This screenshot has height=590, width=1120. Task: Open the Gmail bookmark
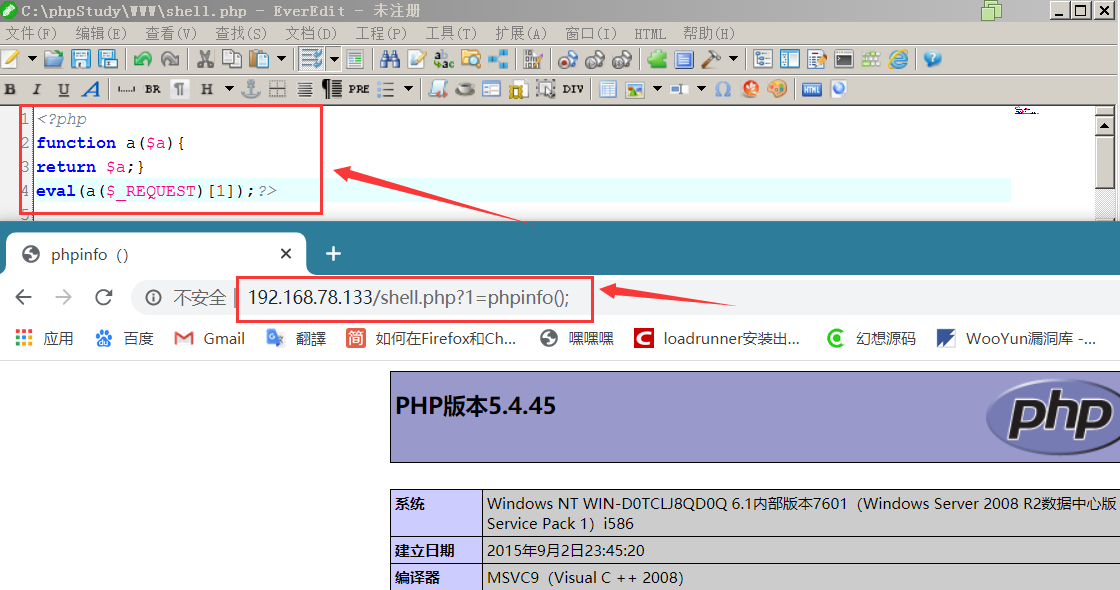coord(209,339)
